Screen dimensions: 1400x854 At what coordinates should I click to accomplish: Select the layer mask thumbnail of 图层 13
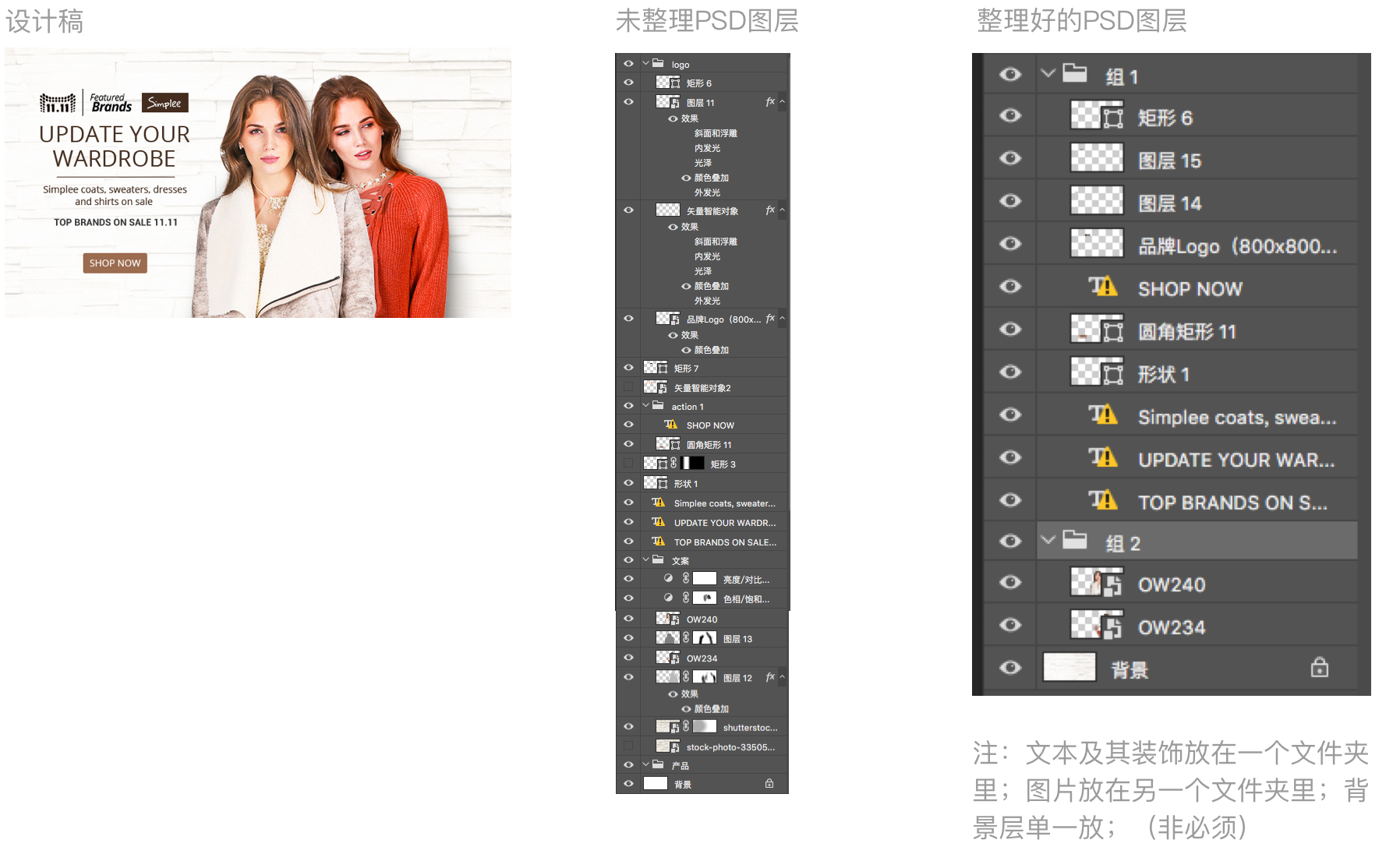(x=705, y=637)
